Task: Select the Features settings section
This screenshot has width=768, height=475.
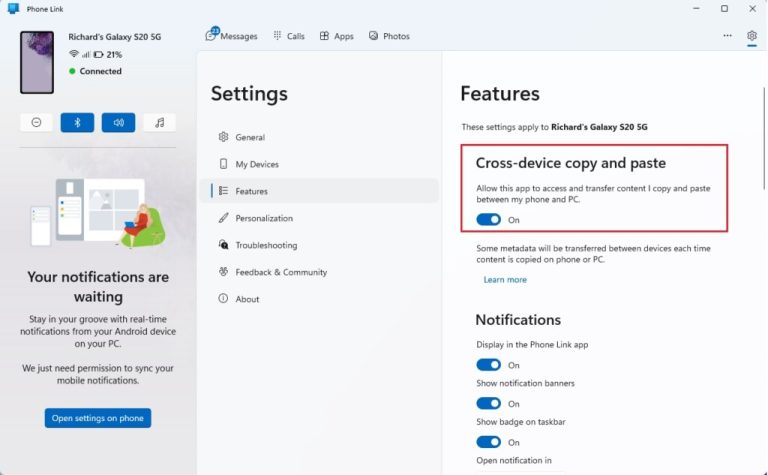Action: point(319,191)
